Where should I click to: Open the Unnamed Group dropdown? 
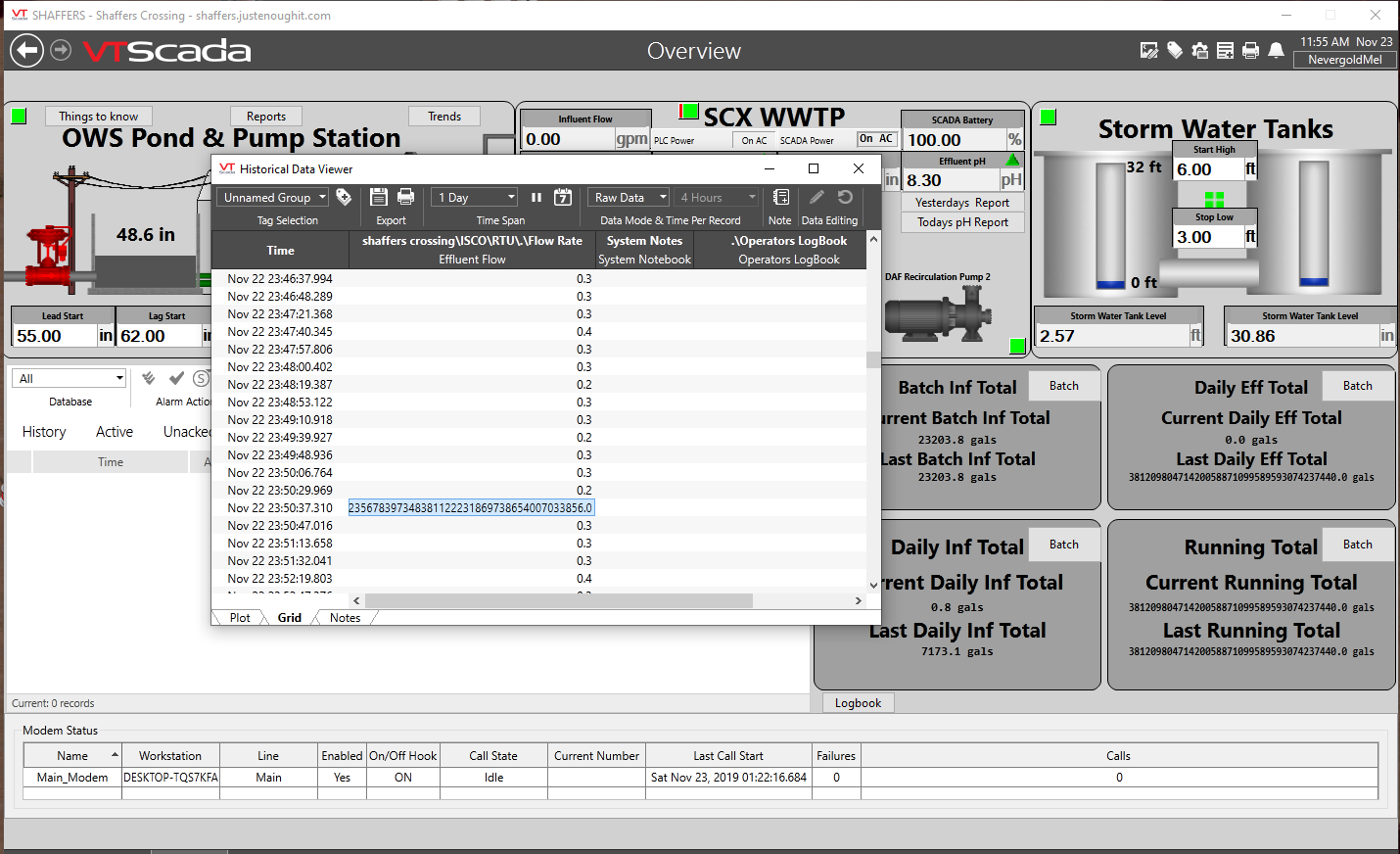coord(273,197)
